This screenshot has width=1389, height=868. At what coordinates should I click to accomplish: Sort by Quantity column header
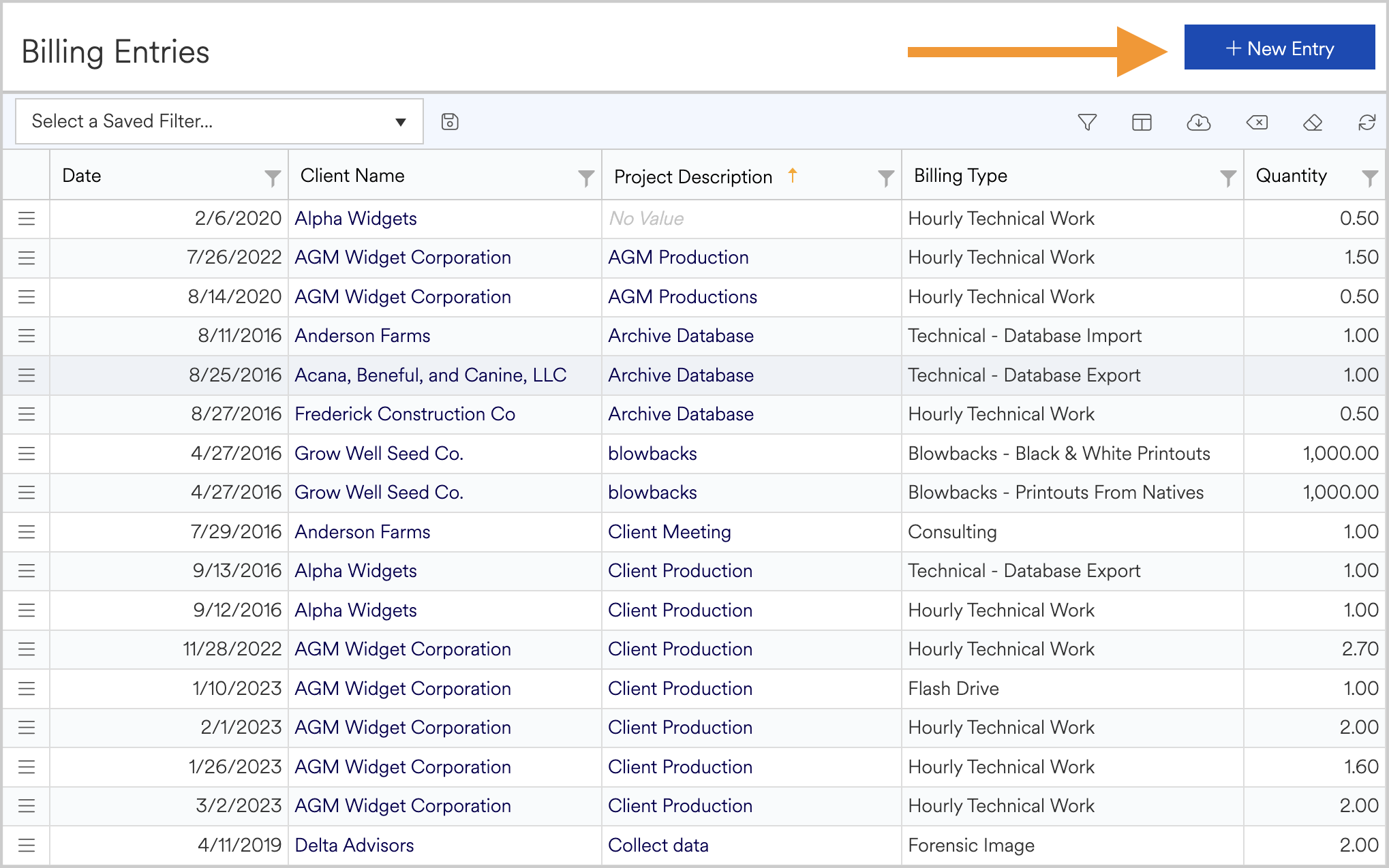click(1292, 176)
